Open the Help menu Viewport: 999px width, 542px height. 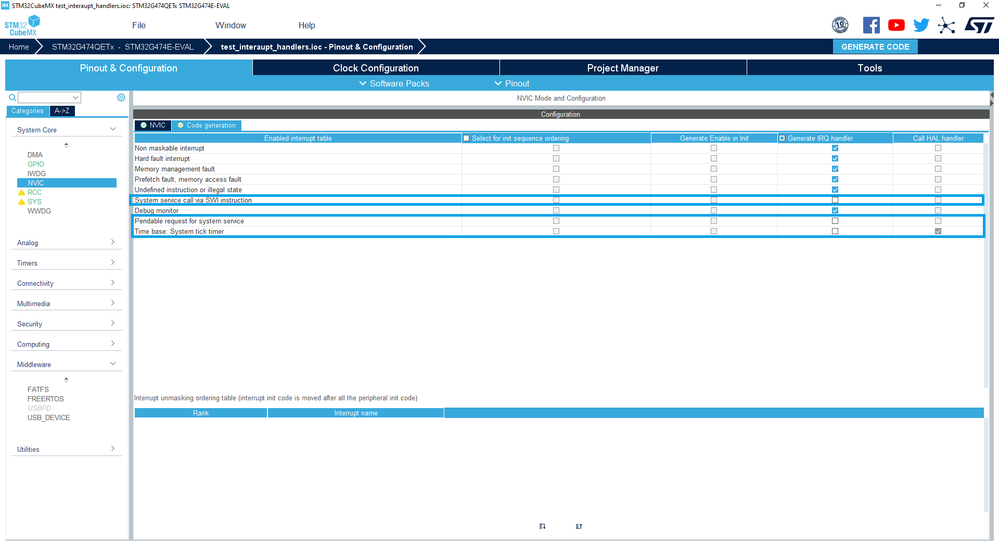click(x=306, y=25)
